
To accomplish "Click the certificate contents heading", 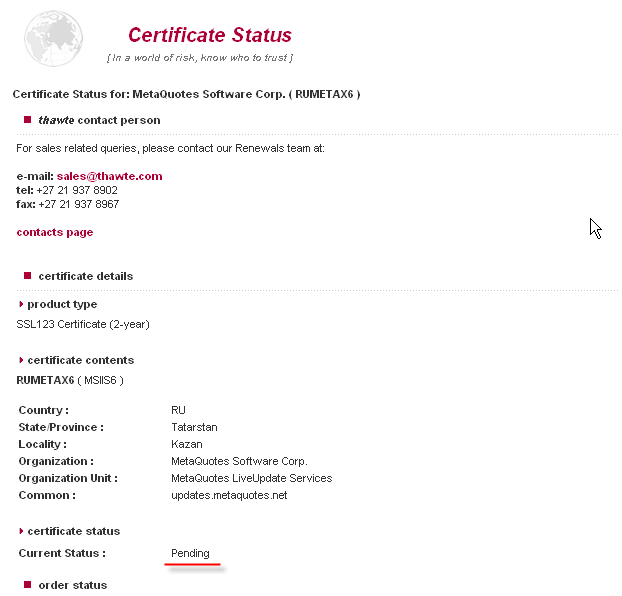I will pyautogui.click(x=81, y=360).
